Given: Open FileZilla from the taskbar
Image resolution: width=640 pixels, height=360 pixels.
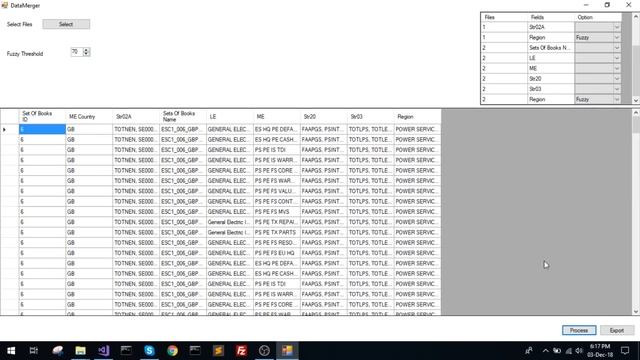Looking at the screenshot, I should [x=241, y=351].
